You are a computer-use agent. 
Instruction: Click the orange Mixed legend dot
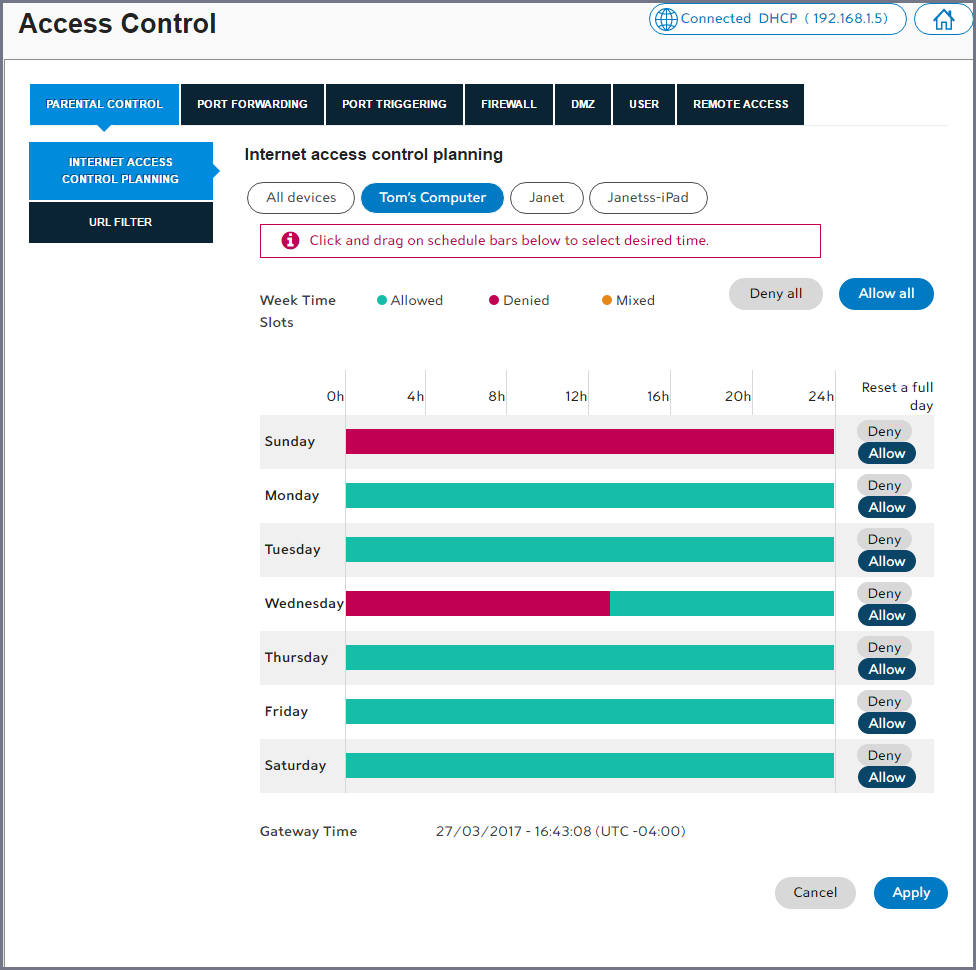coord(607,300)
